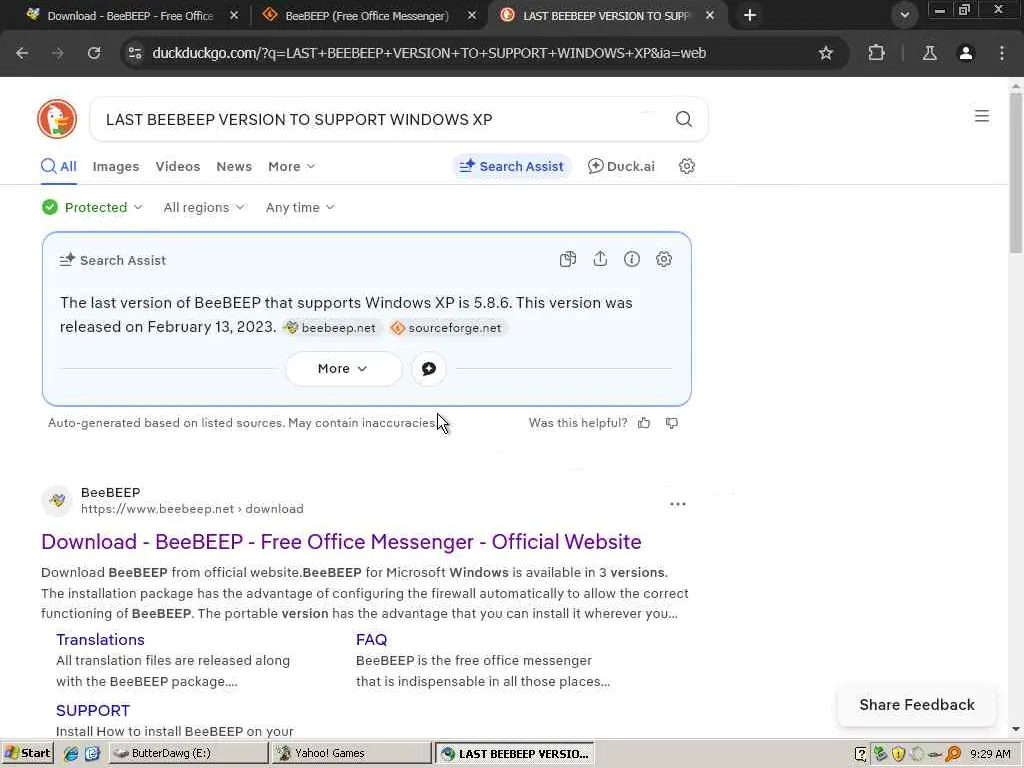Give thumbs down to Search Assist answer
Screen dimensions: 1024x768
[x=671, y=423]
